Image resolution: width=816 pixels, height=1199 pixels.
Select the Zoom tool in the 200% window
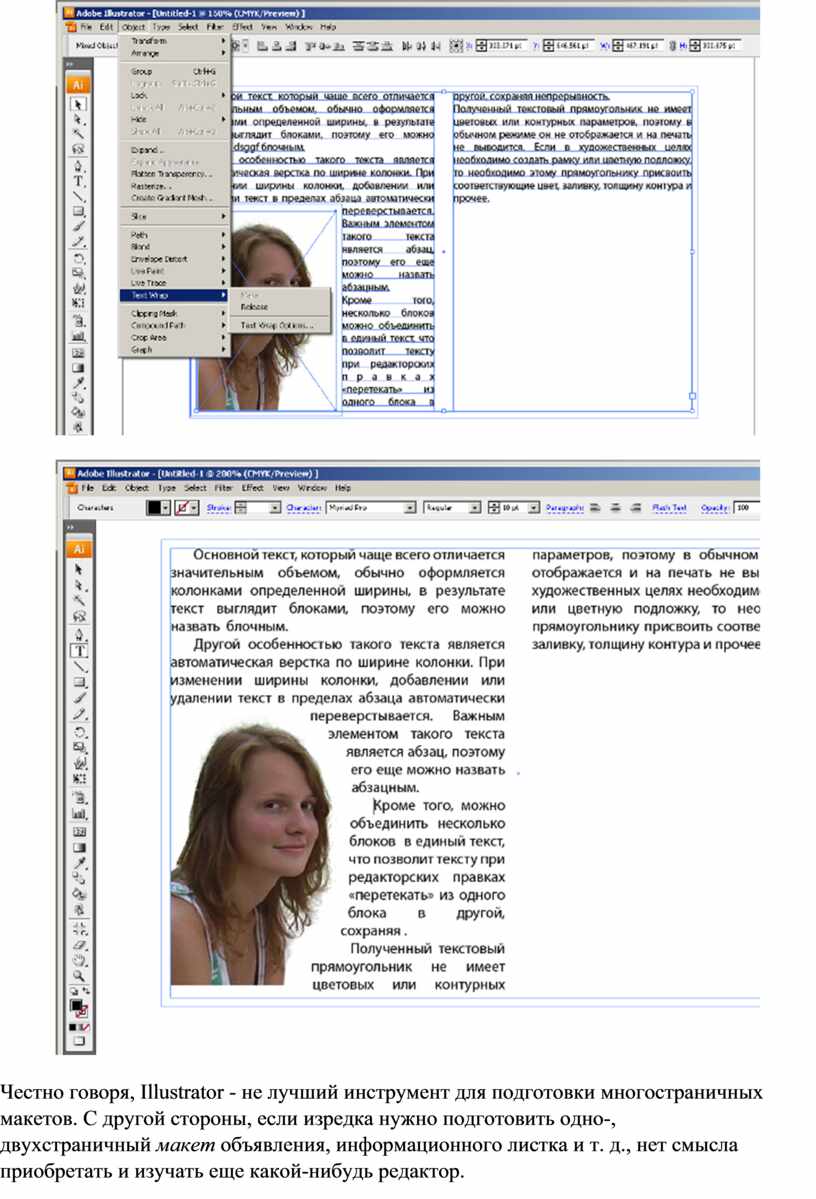click(79, 976)
